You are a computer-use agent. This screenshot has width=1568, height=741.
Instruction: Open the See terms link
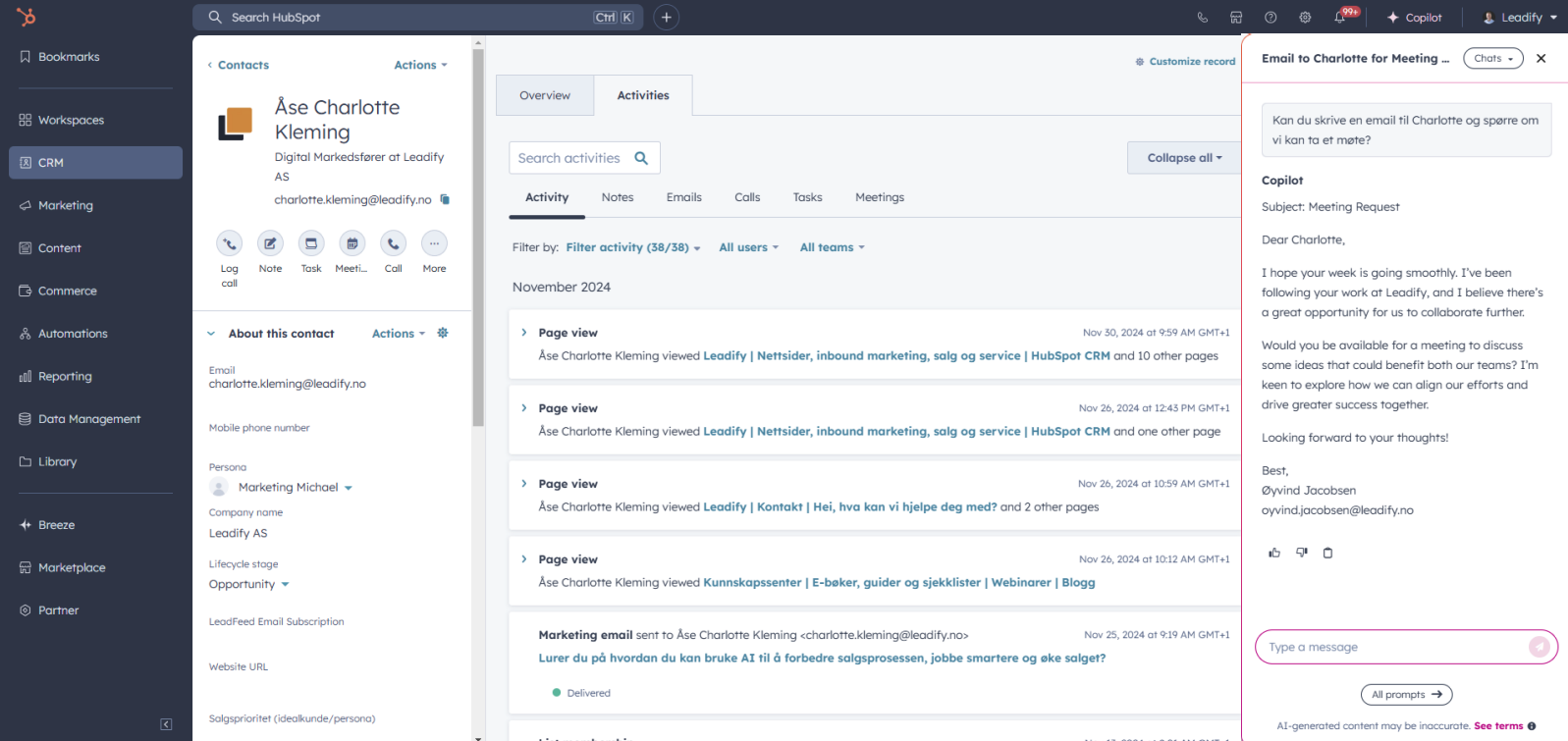1498,726
